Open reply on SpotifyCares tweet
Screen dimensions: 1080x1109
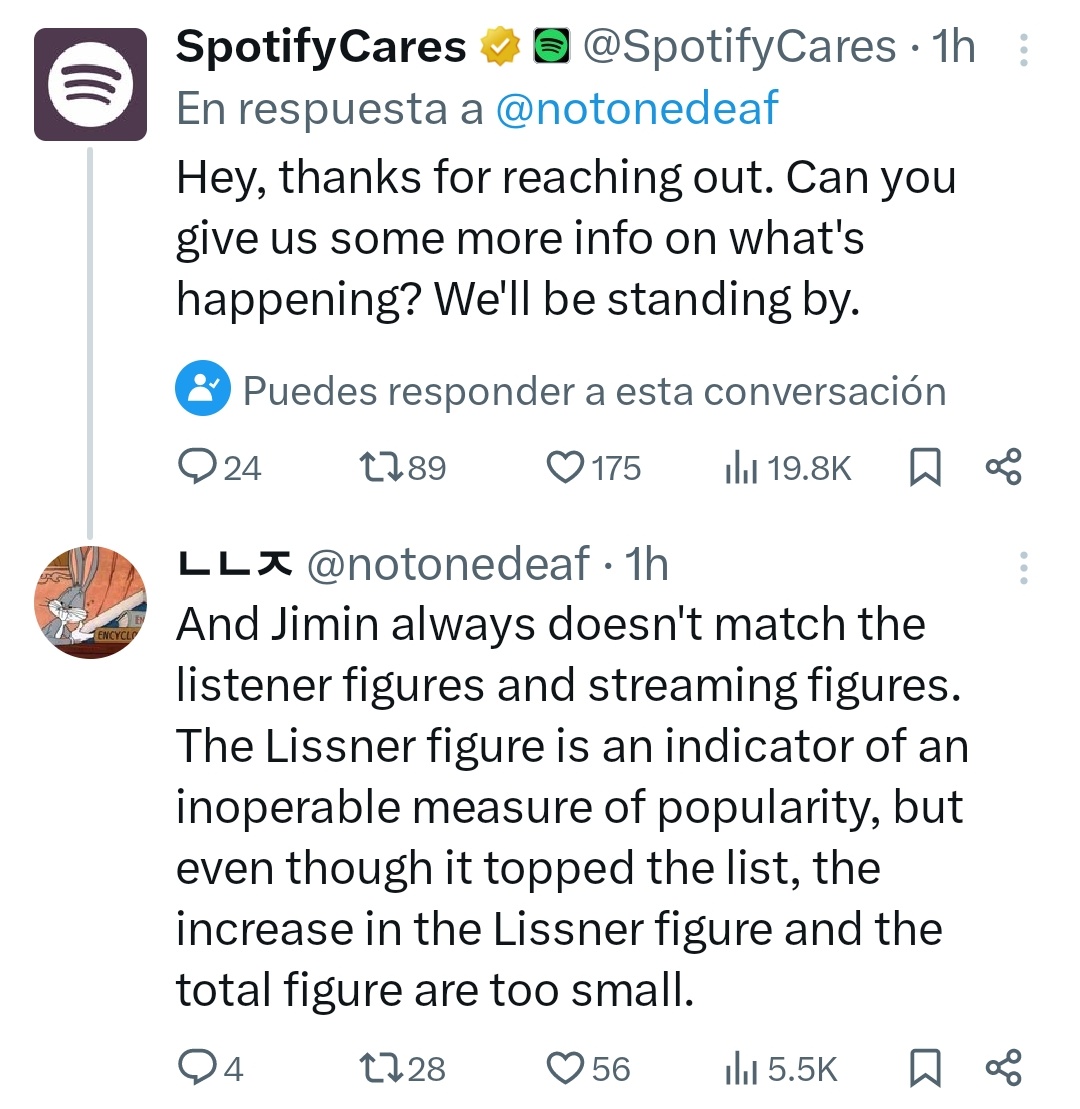coord(219,468)
